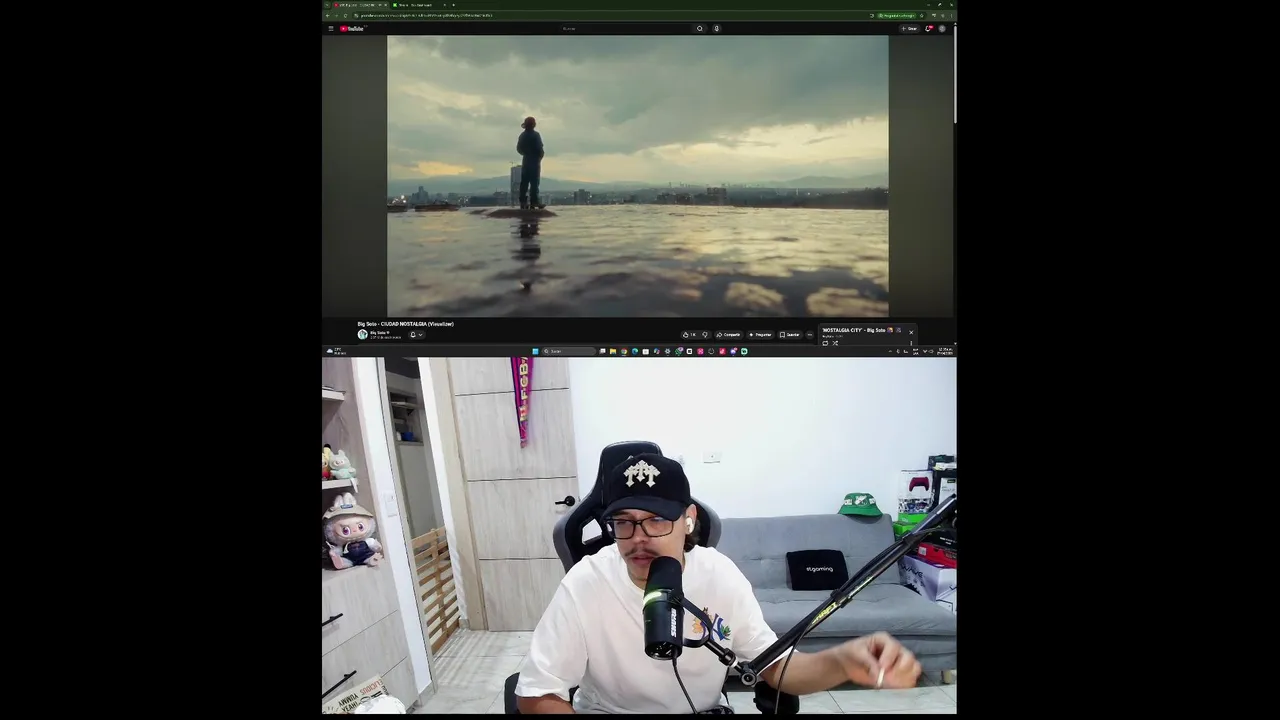Screen dimensions: 1280x720
Task: Open File Explorer from the taskbar
Action: [612, 351]
